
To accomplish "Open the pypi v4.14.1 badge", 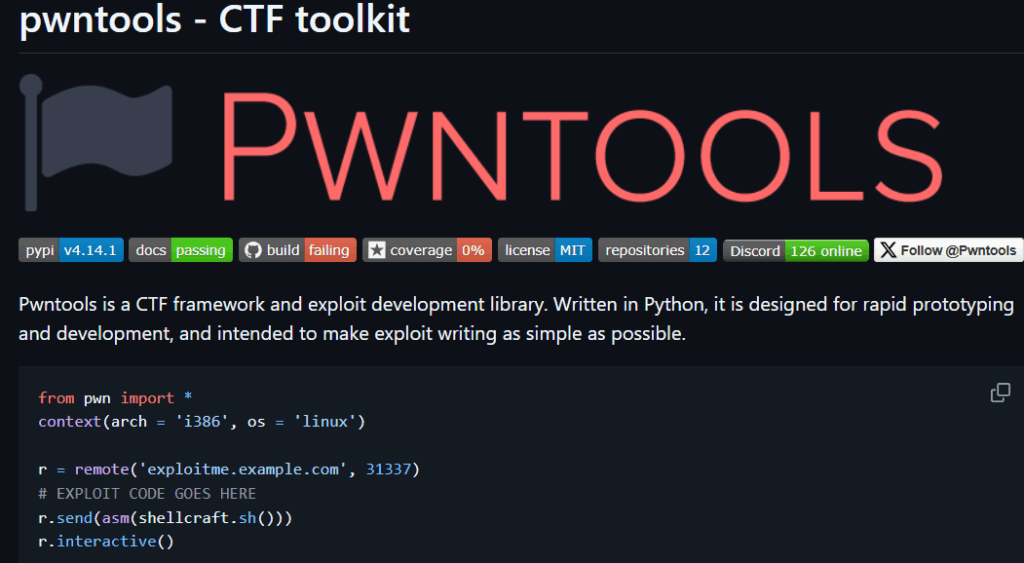I will click(71, 250).
